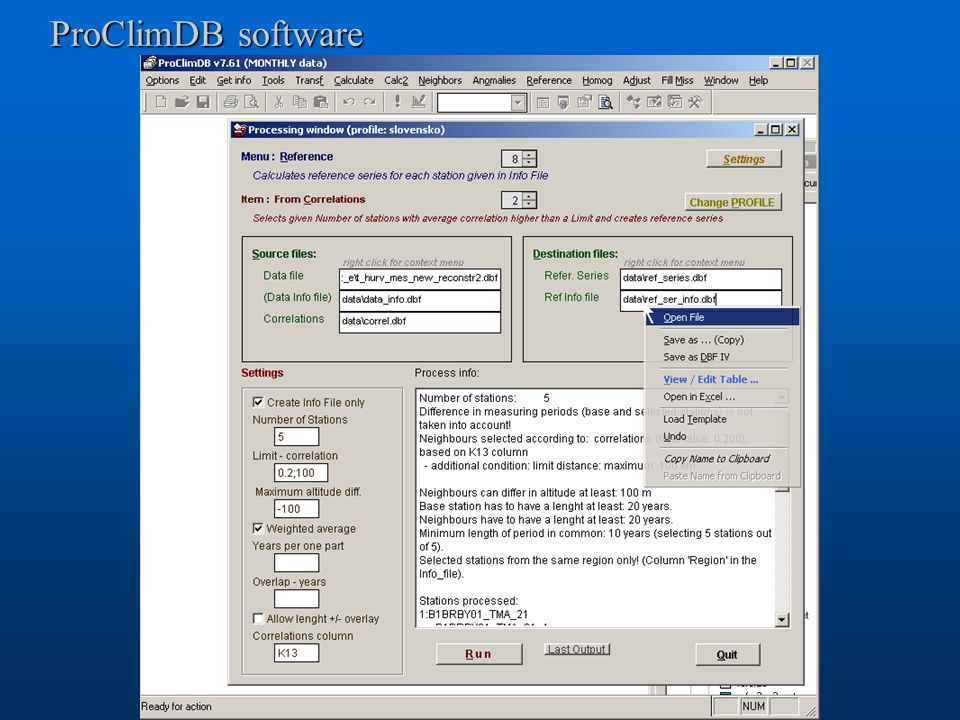The height and width of the screenshot is (720, 960).
Task: Click the Processing window title icon
Action: 239,129
